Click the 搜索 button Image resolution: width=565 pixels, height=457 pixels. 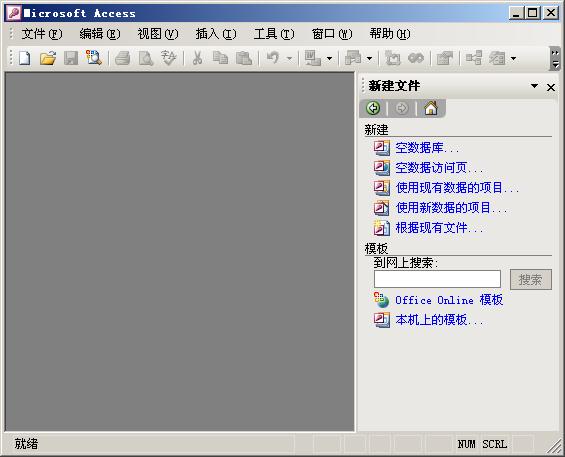(x=530, y=279)
